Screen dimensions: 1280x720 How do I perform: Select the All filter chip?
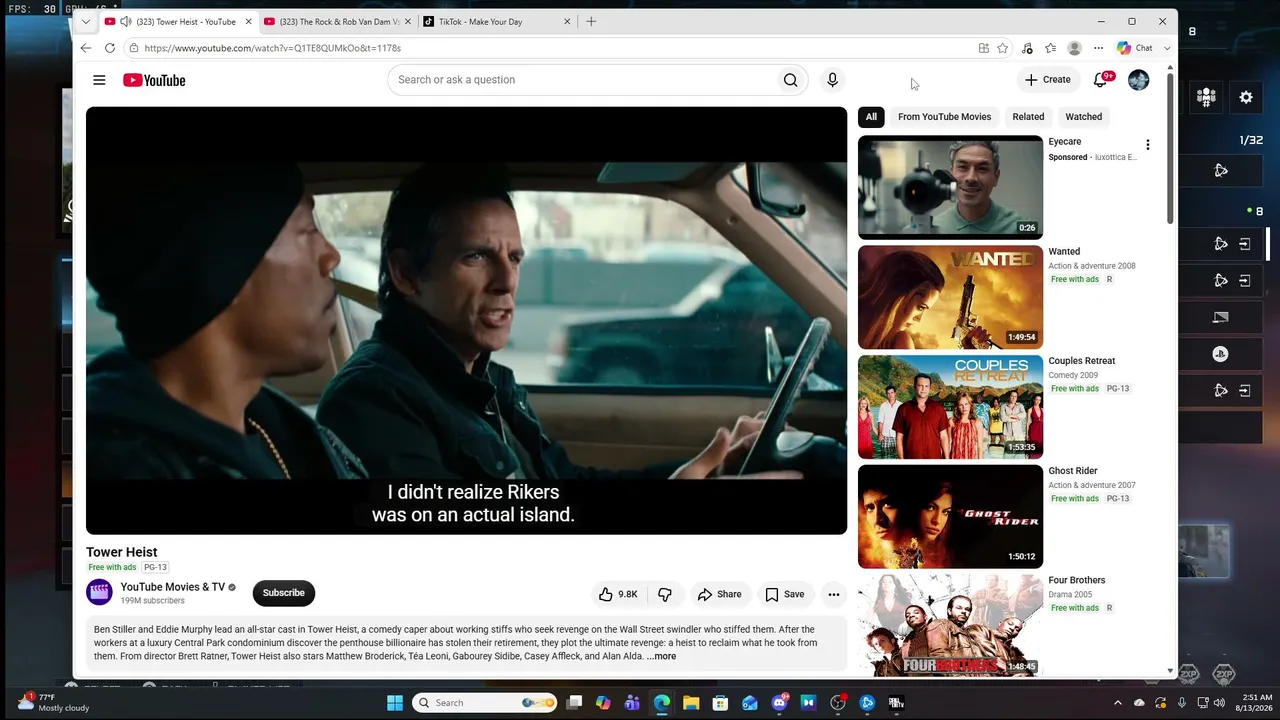click(871, 117)
